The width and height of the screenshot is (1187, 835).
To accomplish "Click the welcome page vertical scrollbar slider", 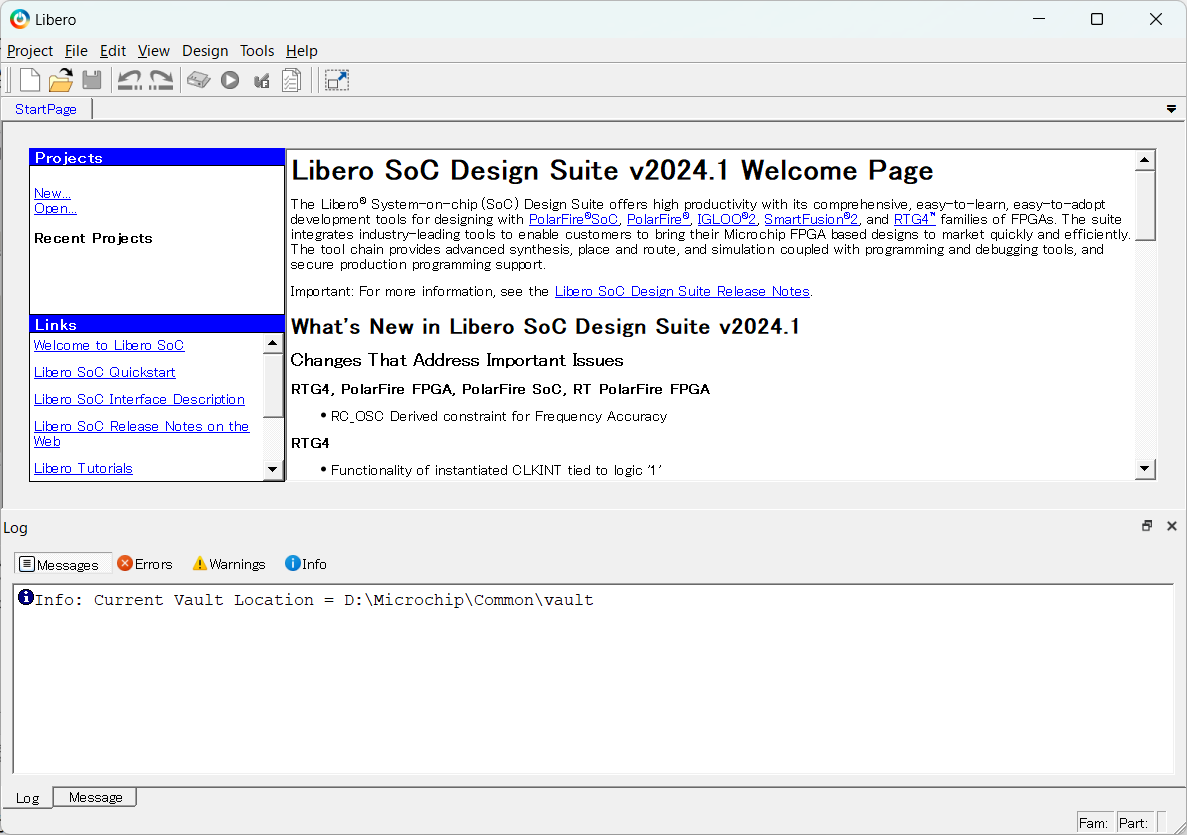I will point(1144,200).
